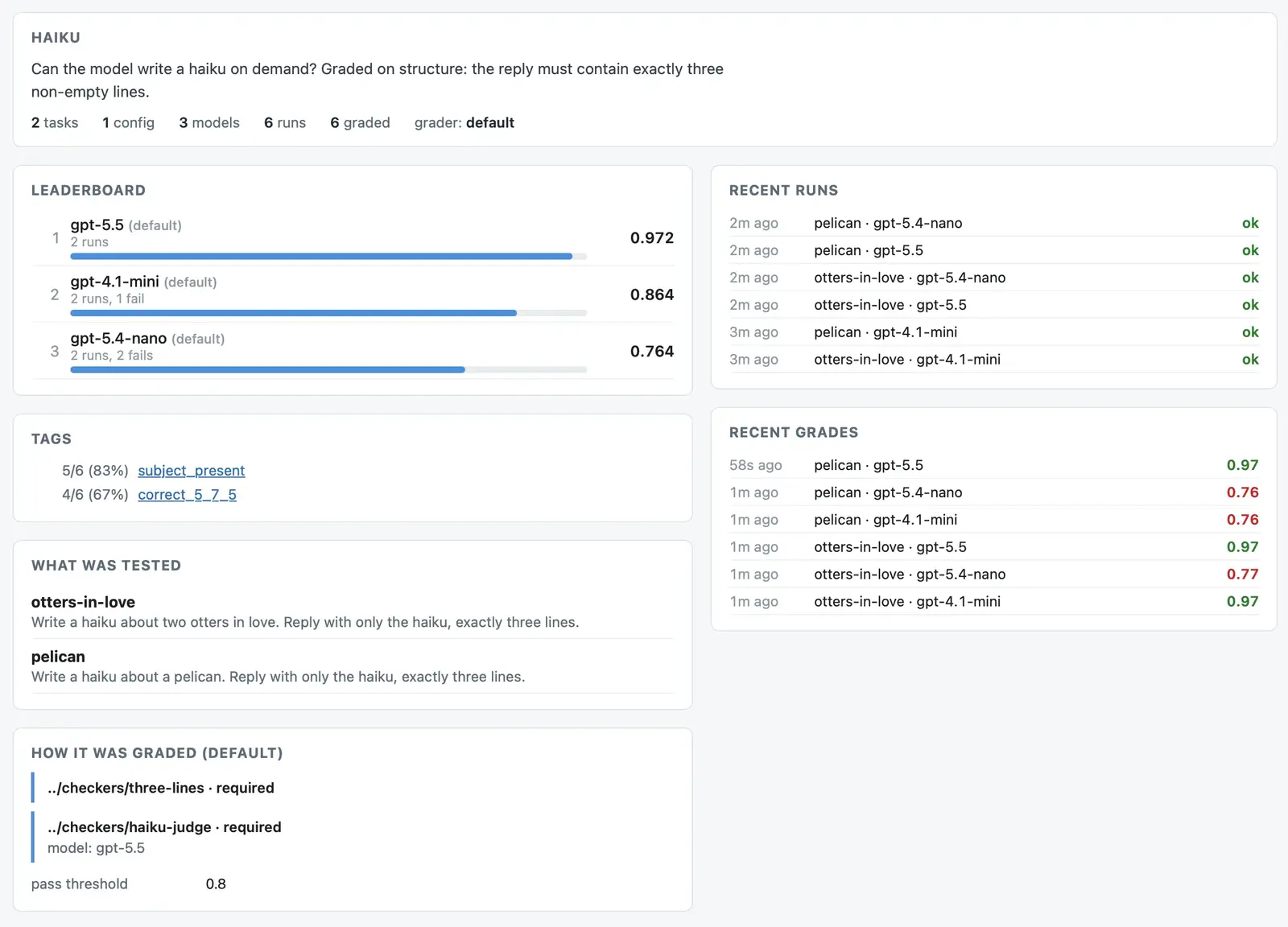The image size is (1288, 927).
Task: Click the 0.764 leaderboard score
Action: pos(652,352)
